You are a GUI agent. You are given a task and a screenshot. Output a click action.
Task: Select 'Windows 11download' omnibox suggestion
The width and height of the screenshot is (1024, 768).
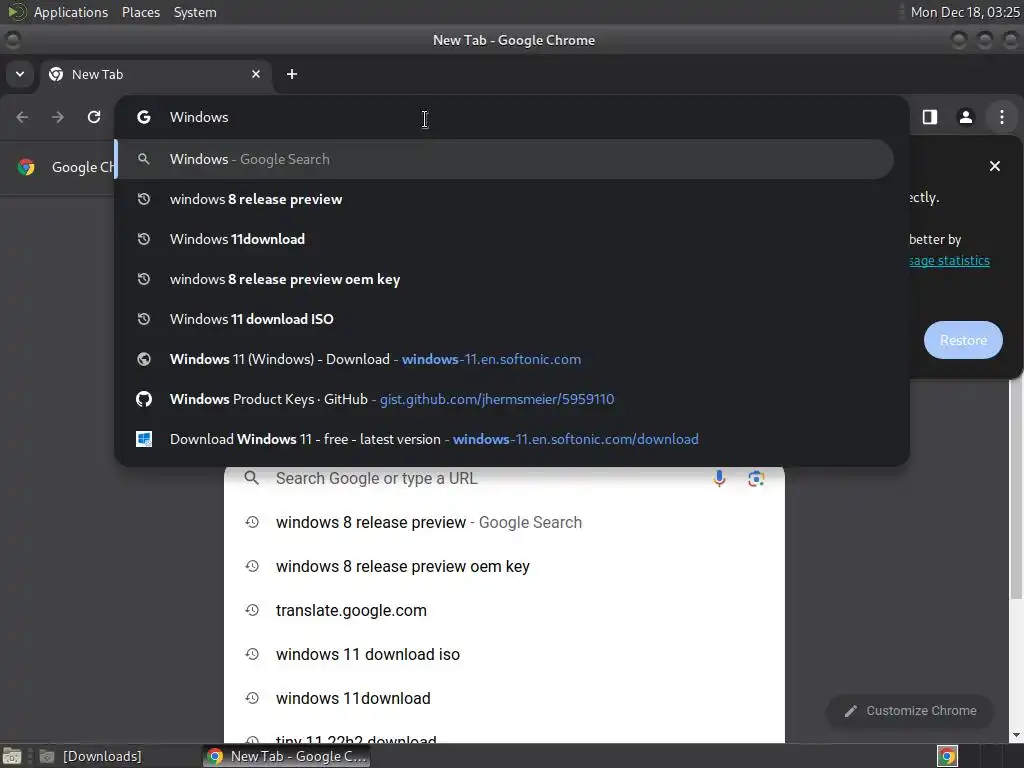click(x=504, y=239)
